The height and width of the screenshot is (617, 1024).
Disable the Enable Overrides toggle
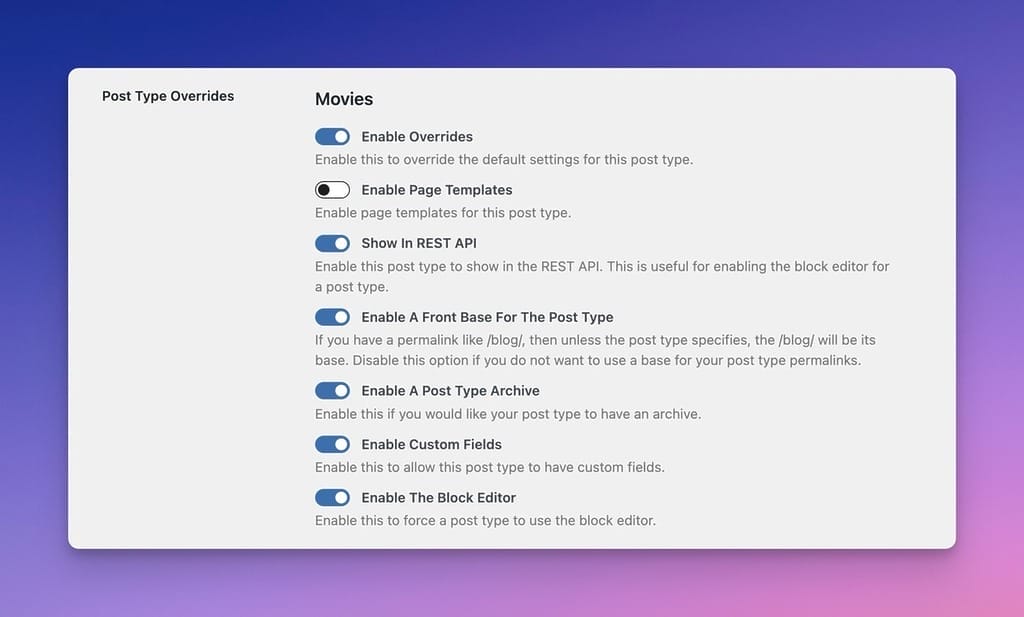(332, 136)
